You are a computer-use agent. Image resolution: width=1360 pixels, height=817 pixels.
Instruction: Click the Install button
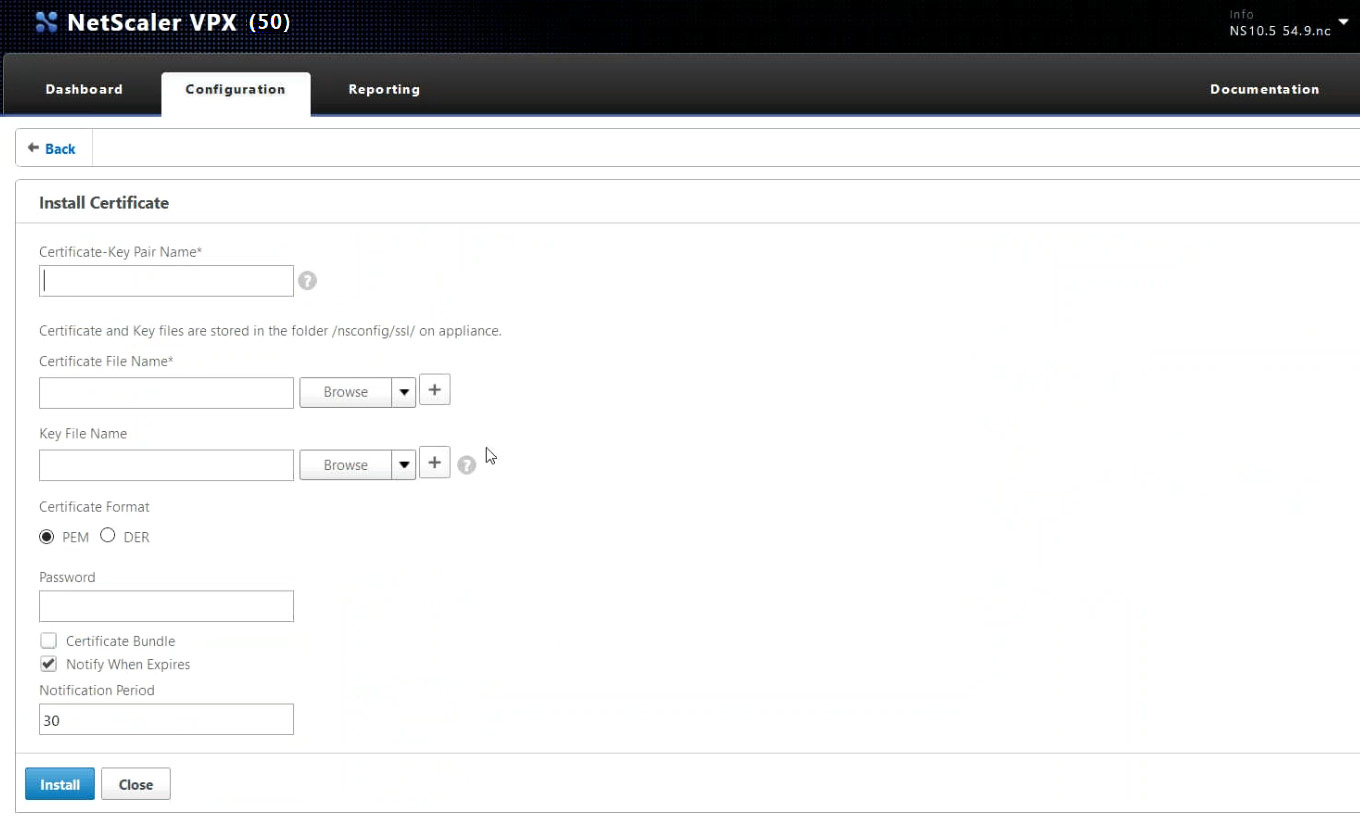pyautogui.click(x=59, y=784)
